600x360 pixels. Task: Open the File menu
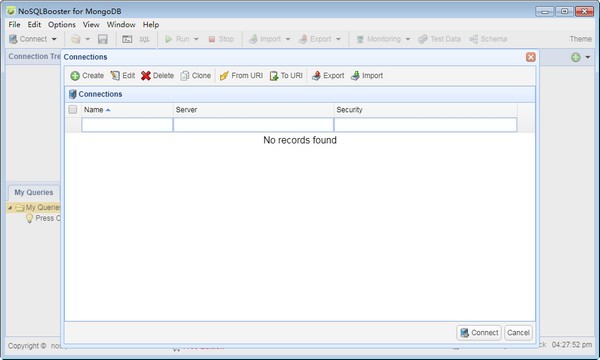(x=14, y=24)
